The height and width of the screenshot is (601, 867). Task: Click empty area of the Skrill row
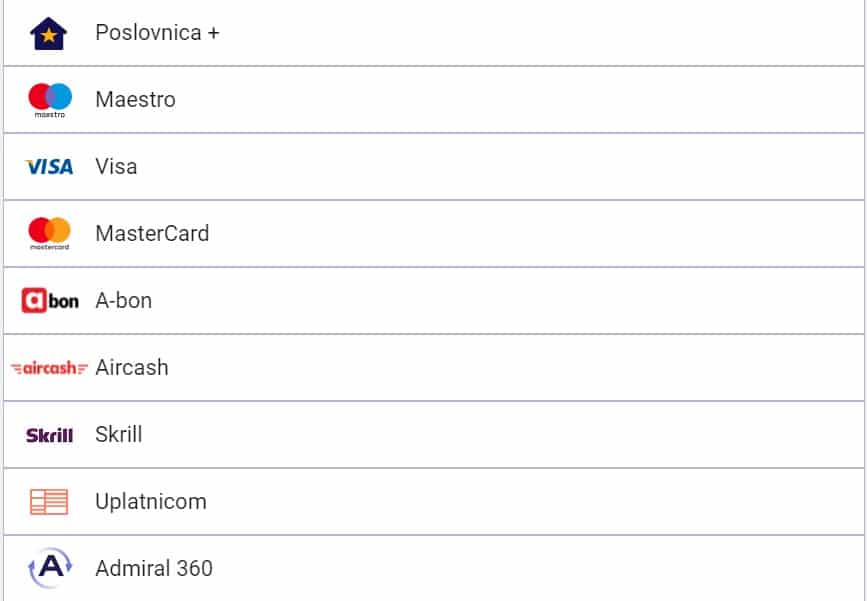click(498, 435)
